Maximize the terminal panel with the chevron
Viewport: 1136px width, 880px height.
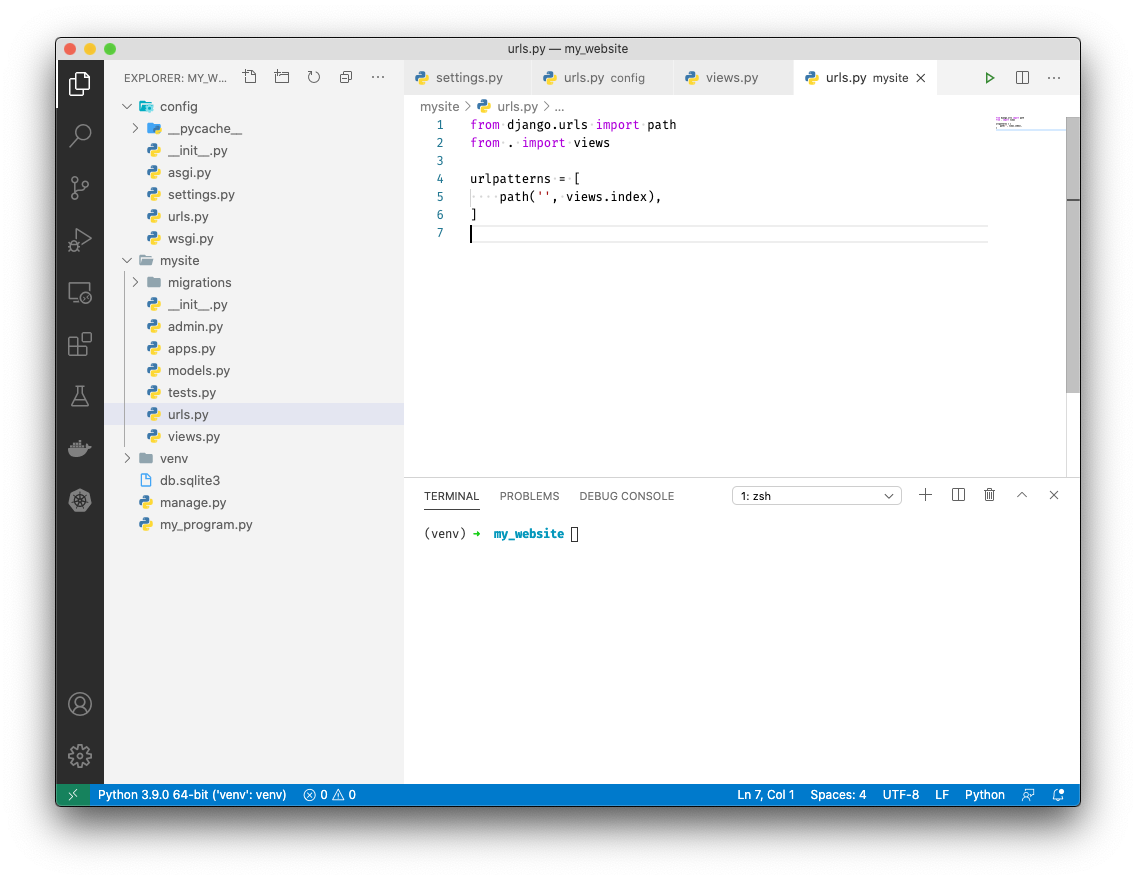1022,495
